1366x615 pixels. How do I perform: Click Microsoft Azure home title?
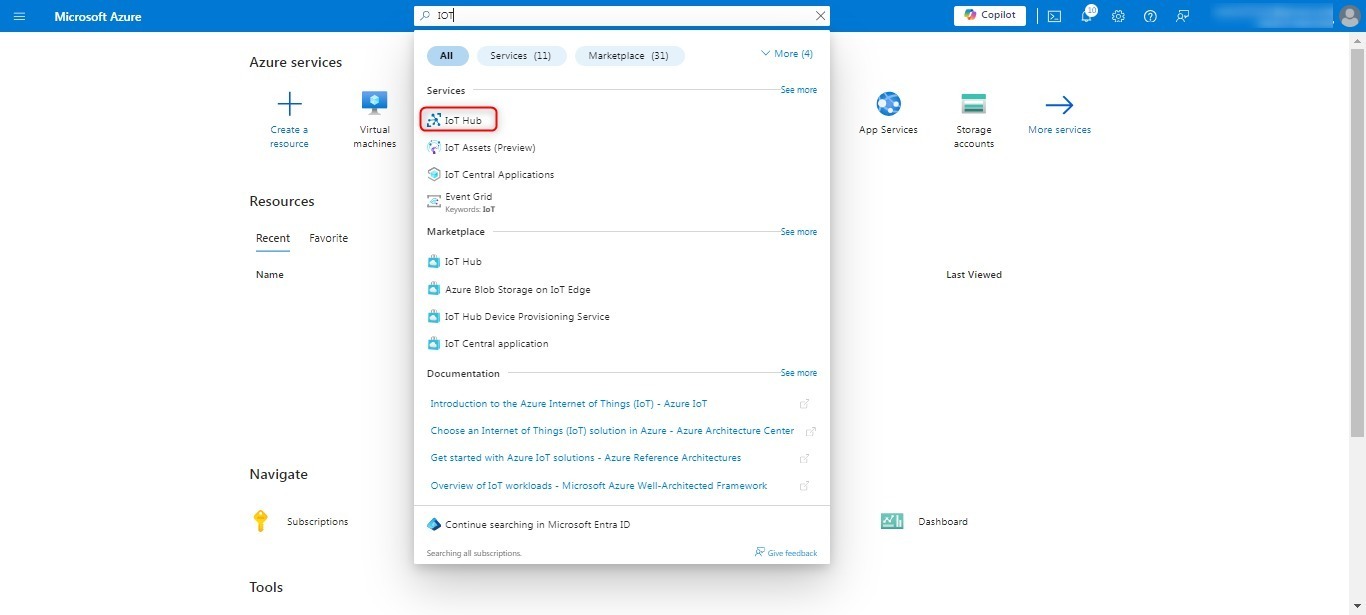pos(98,16)
